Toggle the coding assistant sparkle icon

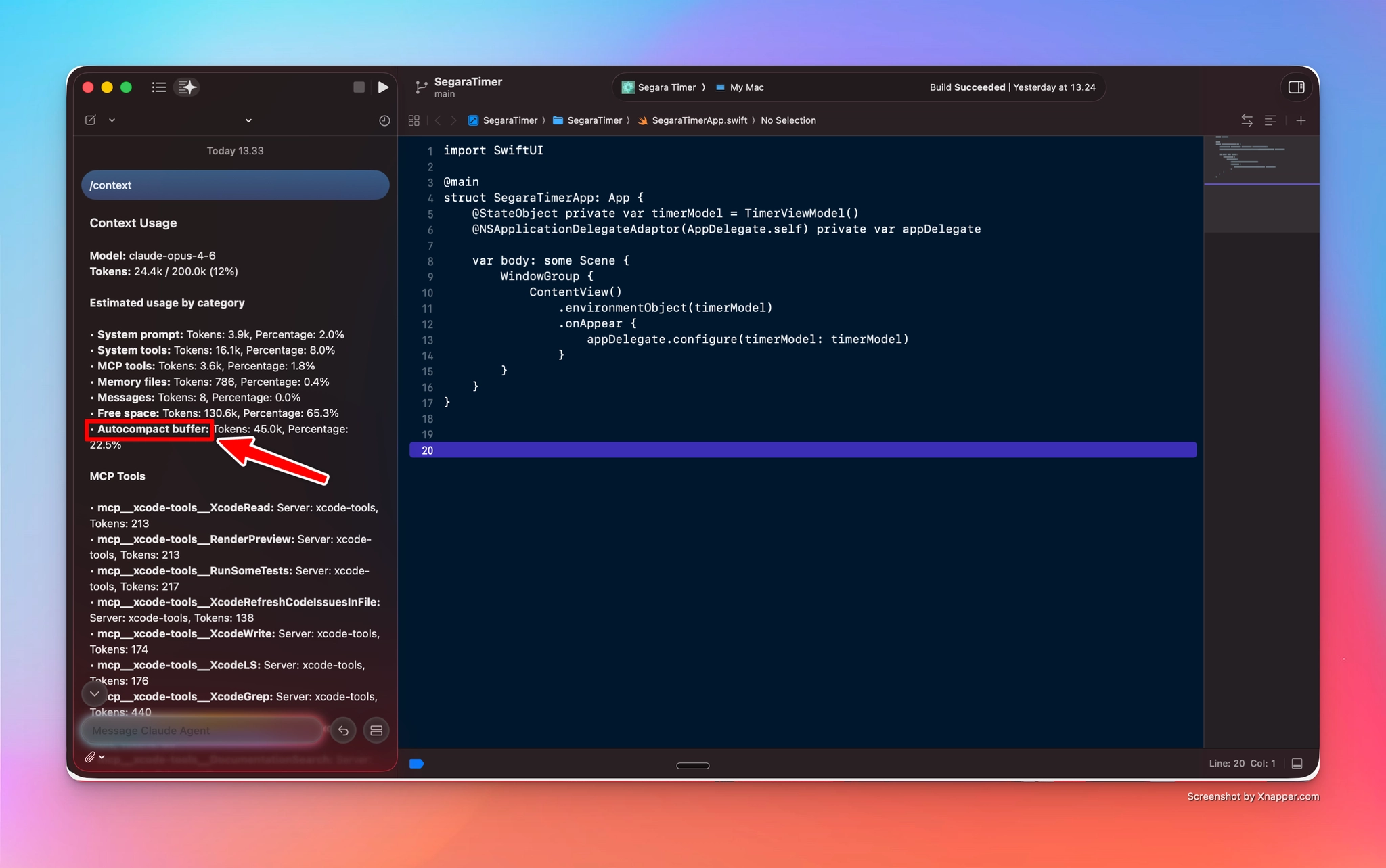(187, 87)
